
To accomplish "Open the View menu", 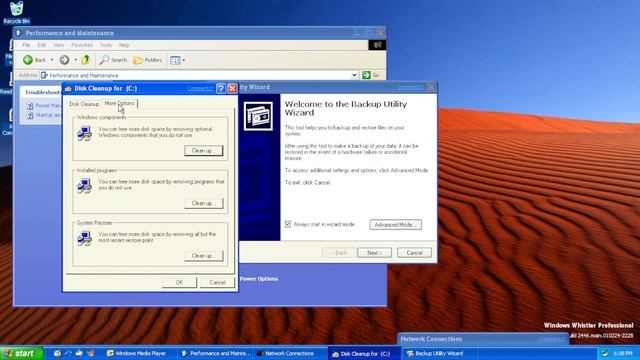I will click(59, 45).
